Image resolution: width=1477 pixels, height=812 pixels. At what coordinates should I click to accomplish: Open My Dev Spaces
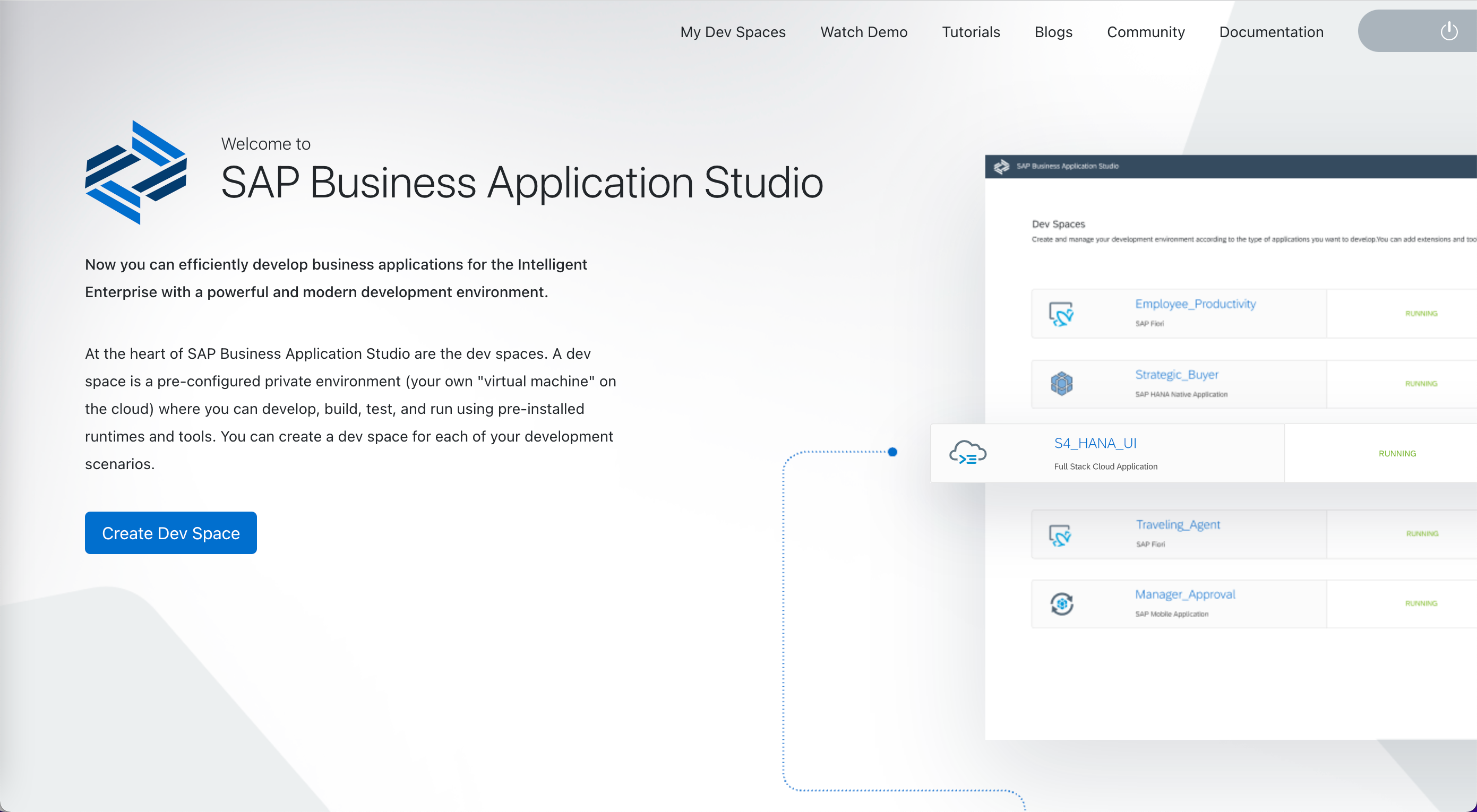click(733, 32)
